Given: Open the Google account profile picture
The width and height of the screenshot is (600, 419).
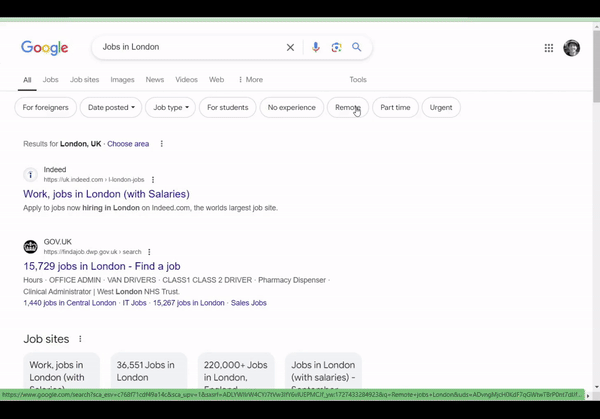Looking at the screenshot, I should coord(572,48).
